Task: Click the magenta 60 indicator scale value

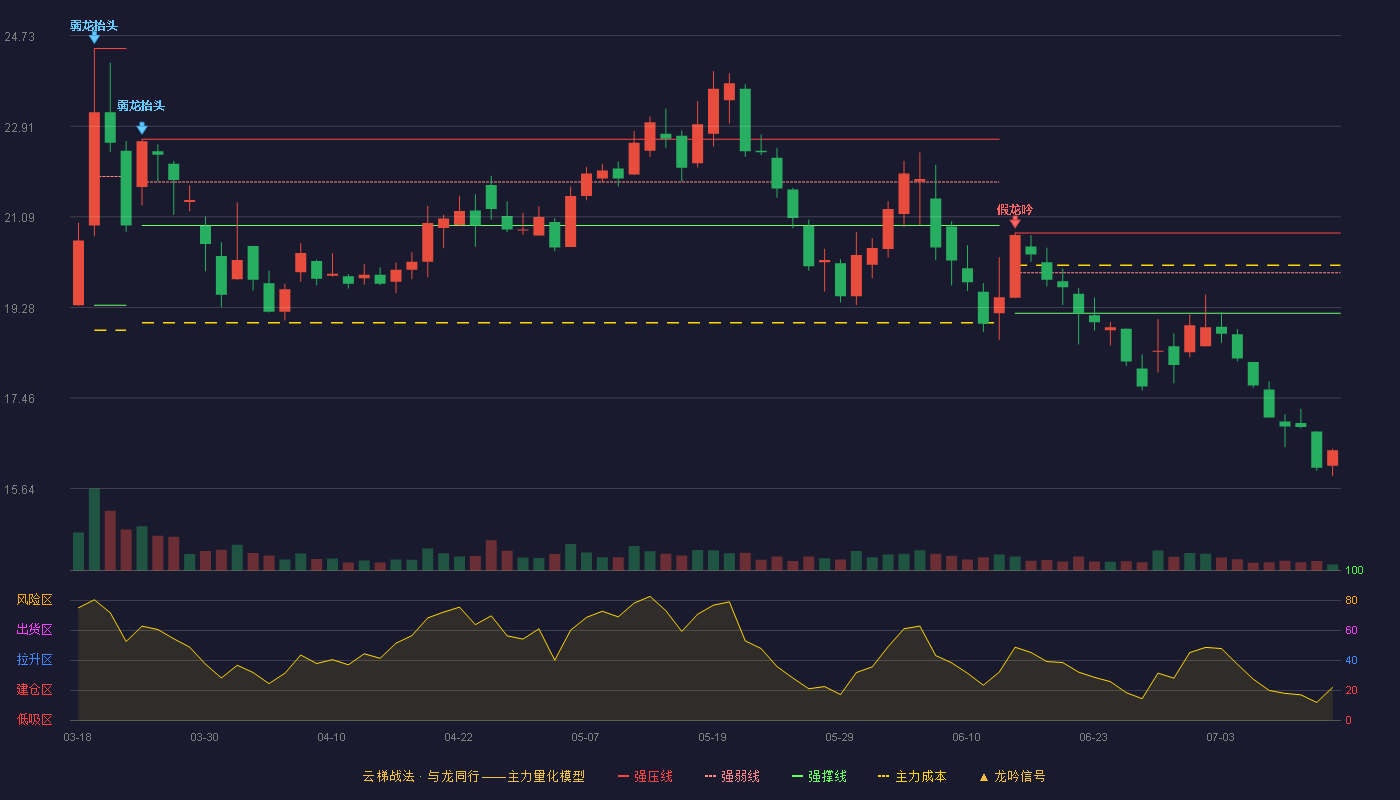Action: tap(1351, 630)
